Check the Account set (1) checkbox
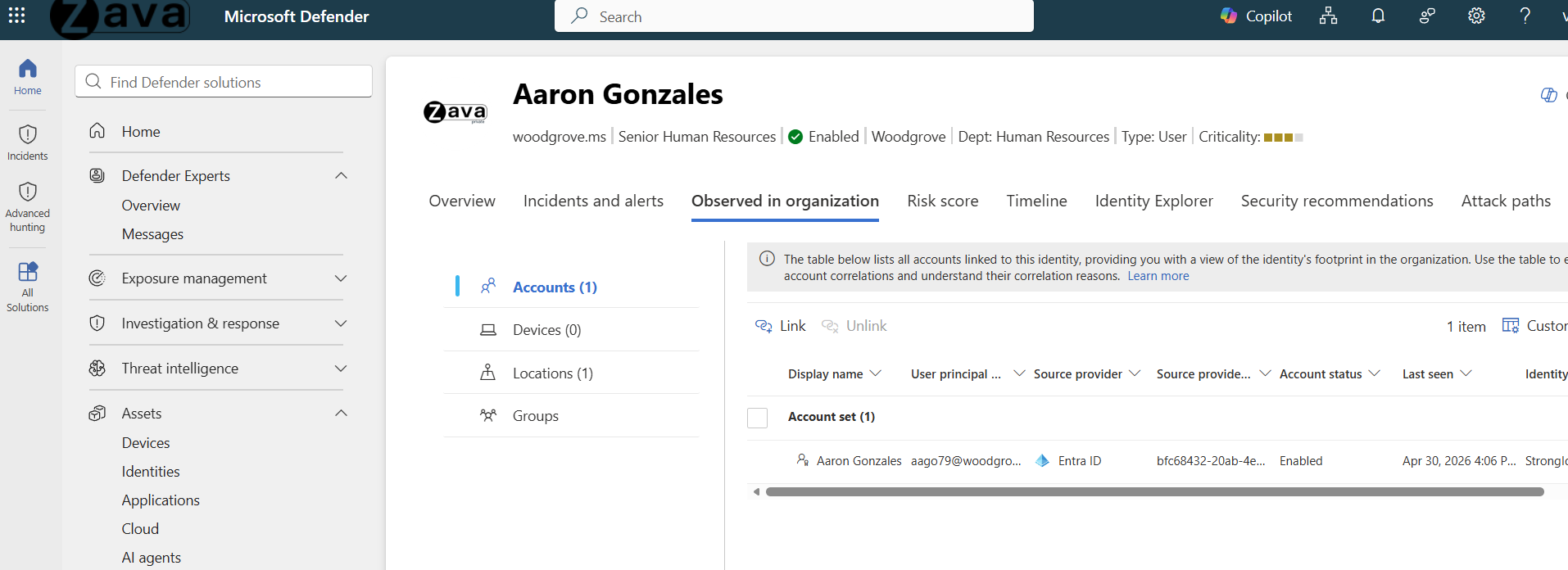 758,418
